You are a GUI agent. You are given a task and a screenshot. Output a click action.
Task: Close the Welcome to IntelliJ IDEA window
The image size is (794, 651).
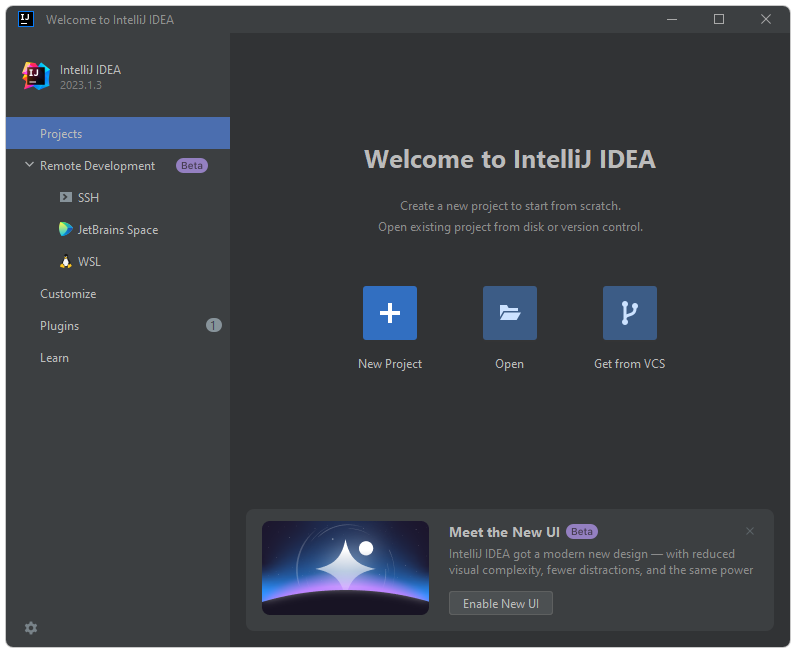pyautogui.click(x=766, y=19)
